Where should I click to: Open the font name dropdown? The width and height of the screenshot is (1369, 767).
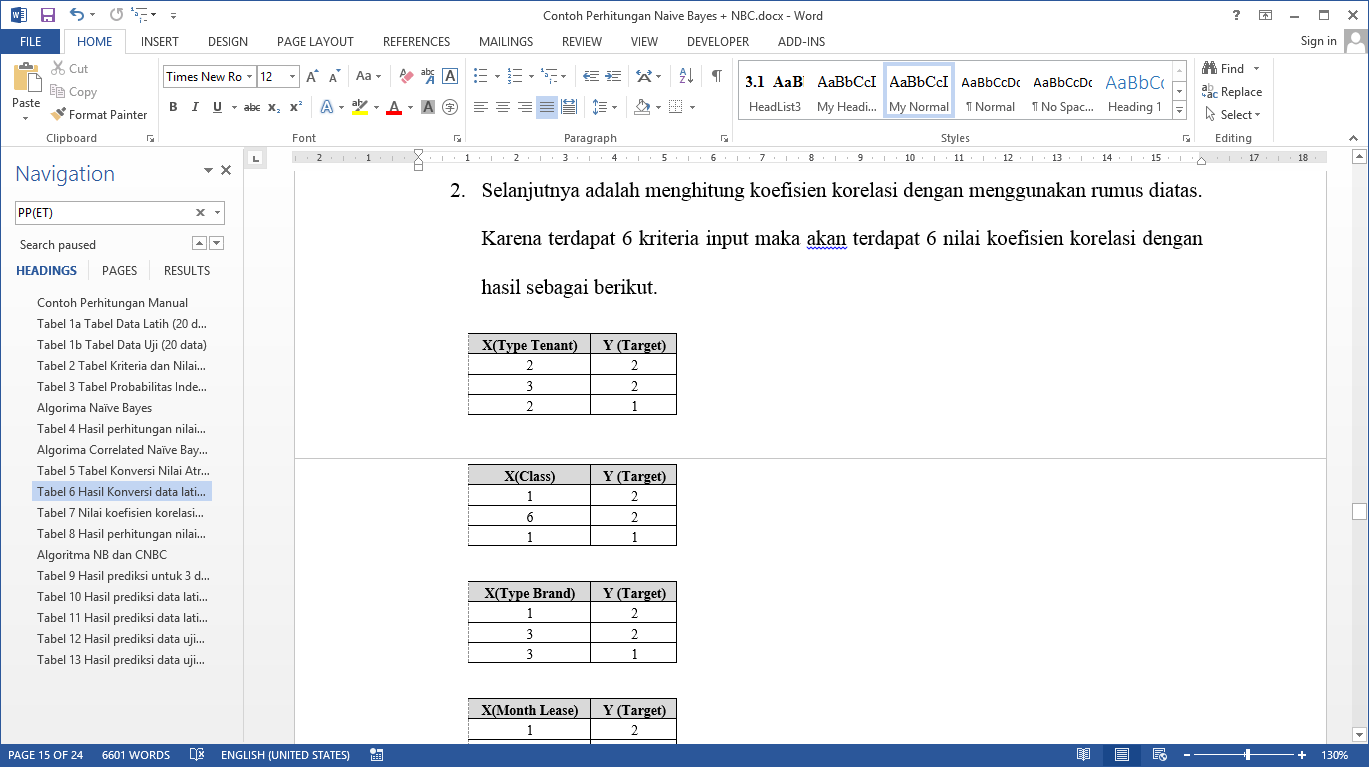[249, 77]
